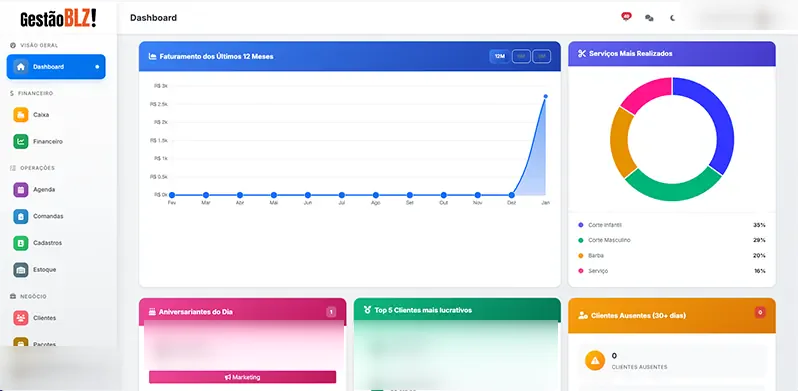Open the Caixa sidebar icon
Viewport: 798px width, 391px height.
pyautogui.click(x=21, y=115)
